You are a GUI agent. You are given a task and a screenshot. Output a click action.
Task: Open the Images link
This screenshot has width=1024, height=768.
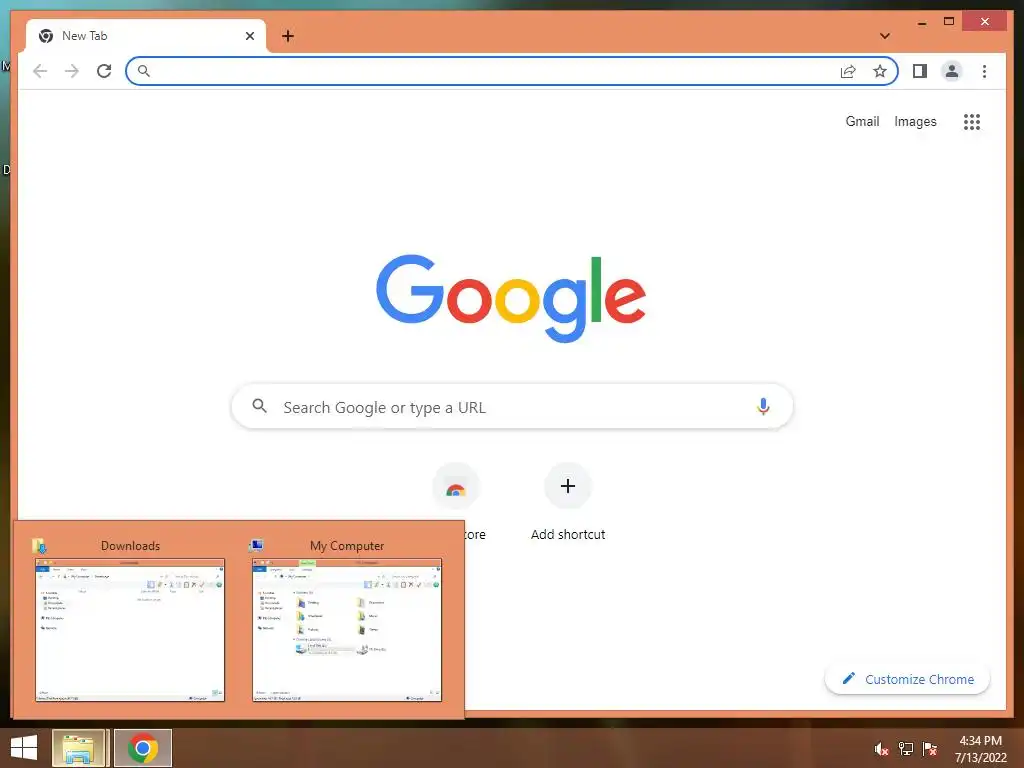click(x=915, y=121)
